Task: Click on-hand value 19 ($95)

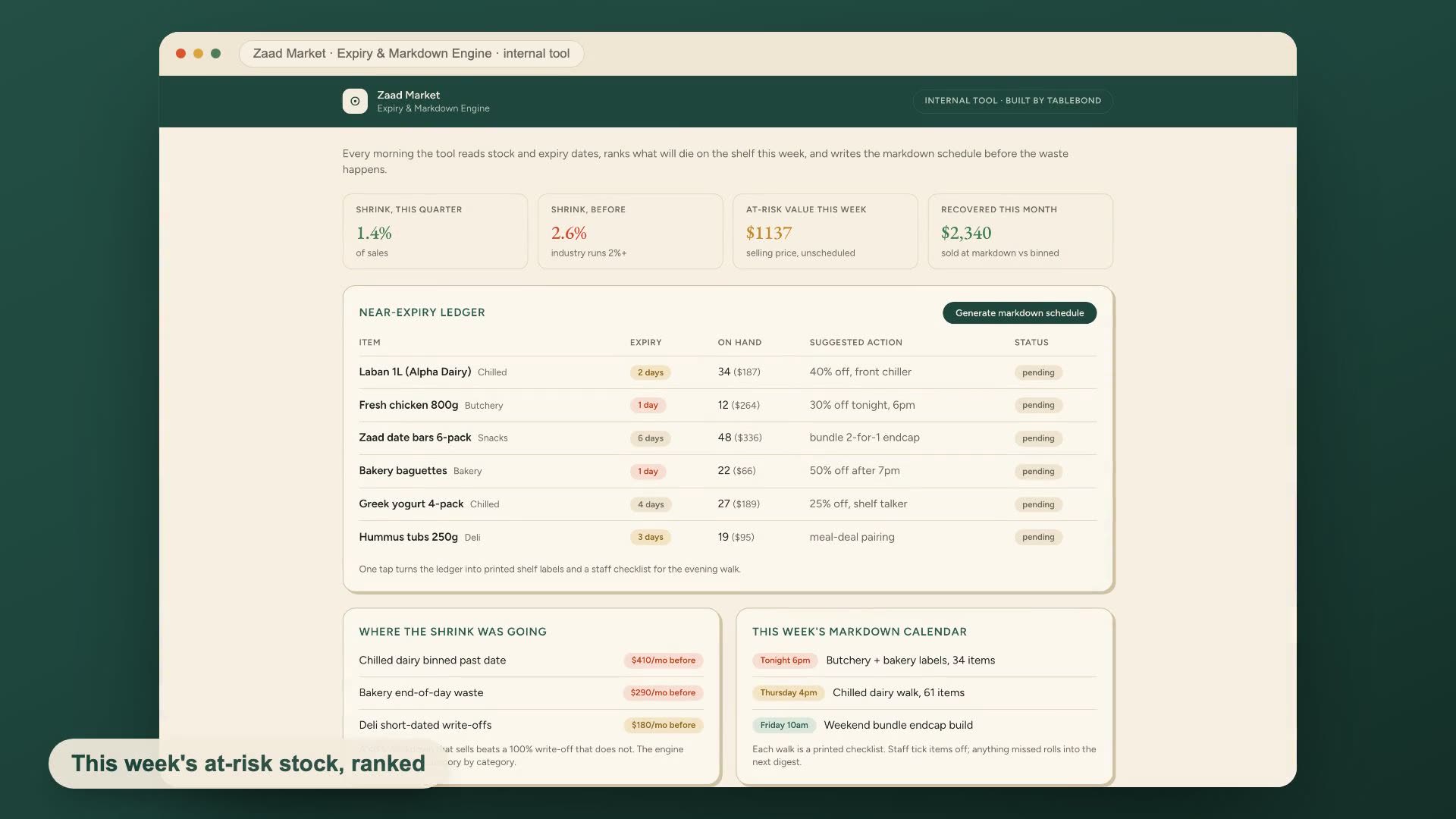Action: [736, 537]
